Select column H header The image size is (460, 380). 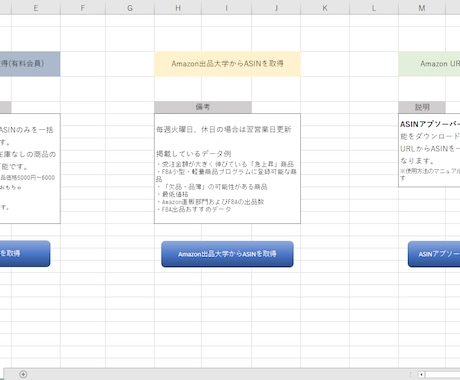tap(178, 8)
